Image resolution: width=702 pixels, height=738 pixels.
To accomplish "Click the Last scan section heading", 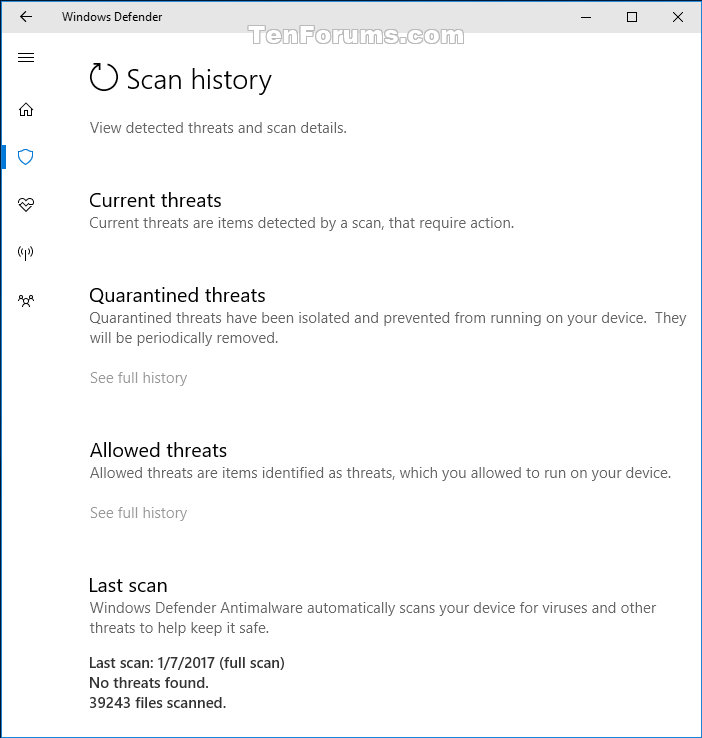I will pos(128,586).
